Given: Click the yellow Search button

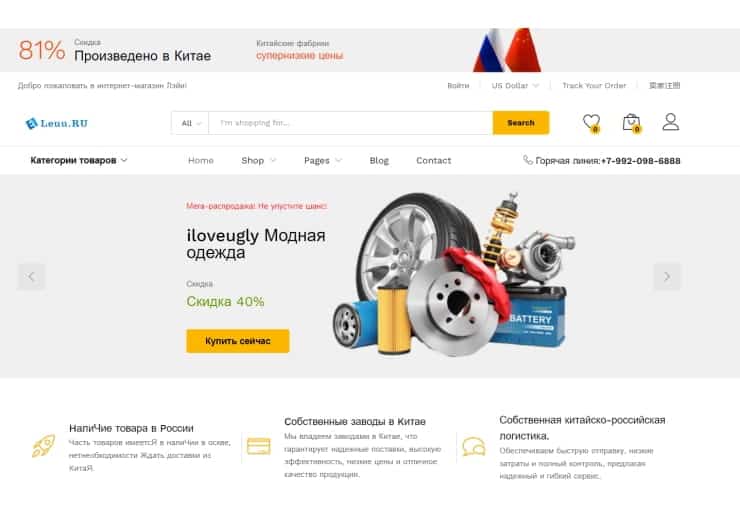Looking at the screenshot, I should pos(521,123).
